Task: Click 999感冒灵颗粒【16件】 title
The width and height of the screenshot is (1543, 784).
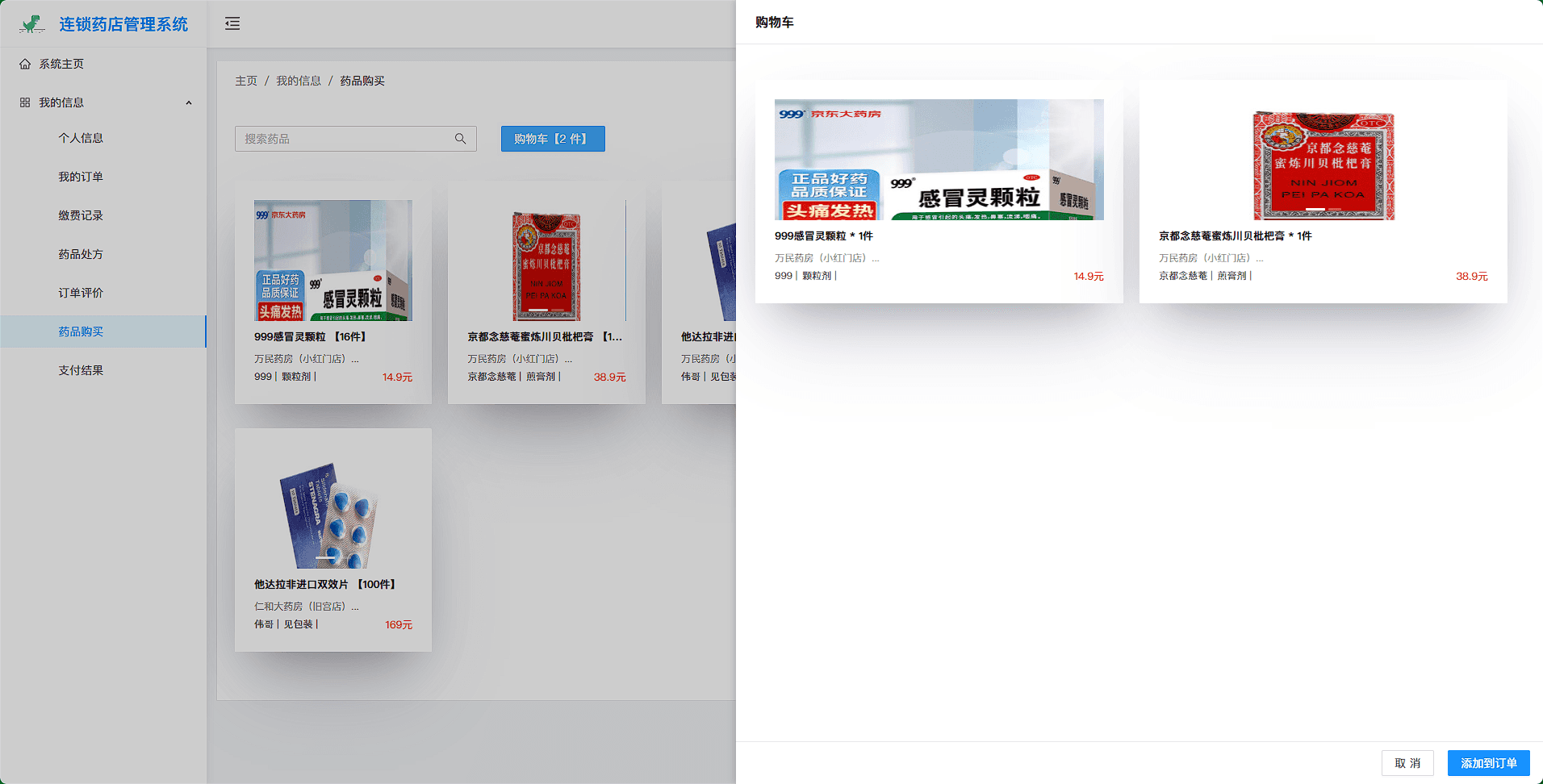Action: pos(311,337)
